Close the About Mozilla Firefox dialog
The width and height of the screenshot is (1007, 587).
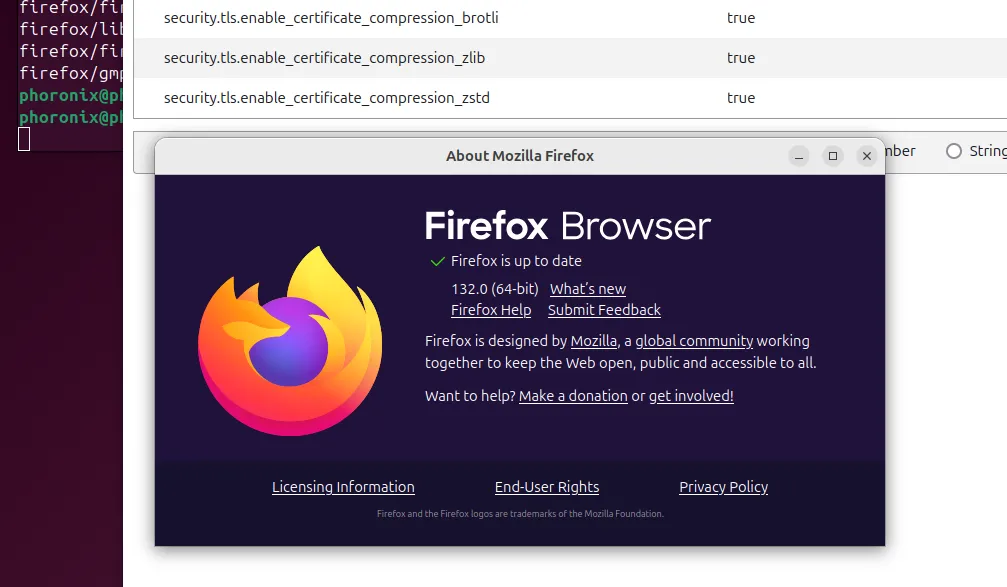point(866,156)
